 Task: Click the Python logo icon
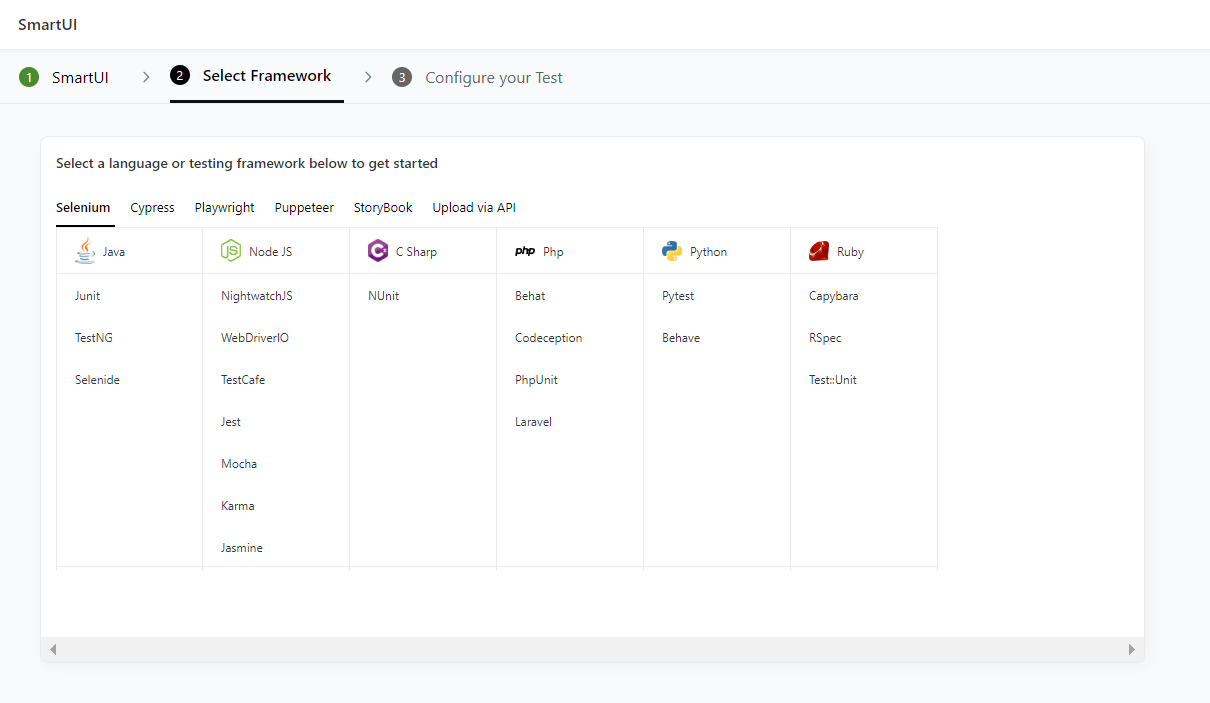coord(672,251)
